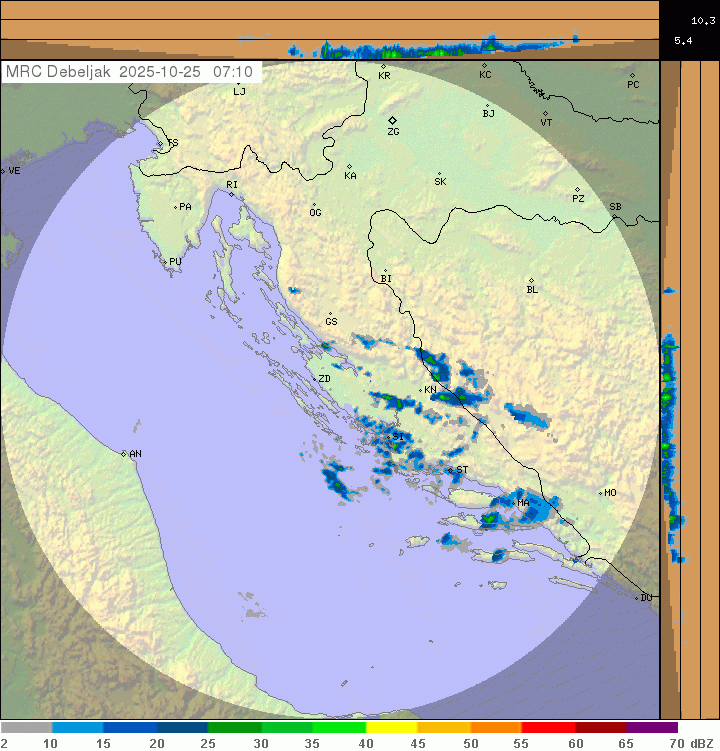The image size is (720, 751).
Task: Select the PU Pula marker
Action: coord(165,262)
